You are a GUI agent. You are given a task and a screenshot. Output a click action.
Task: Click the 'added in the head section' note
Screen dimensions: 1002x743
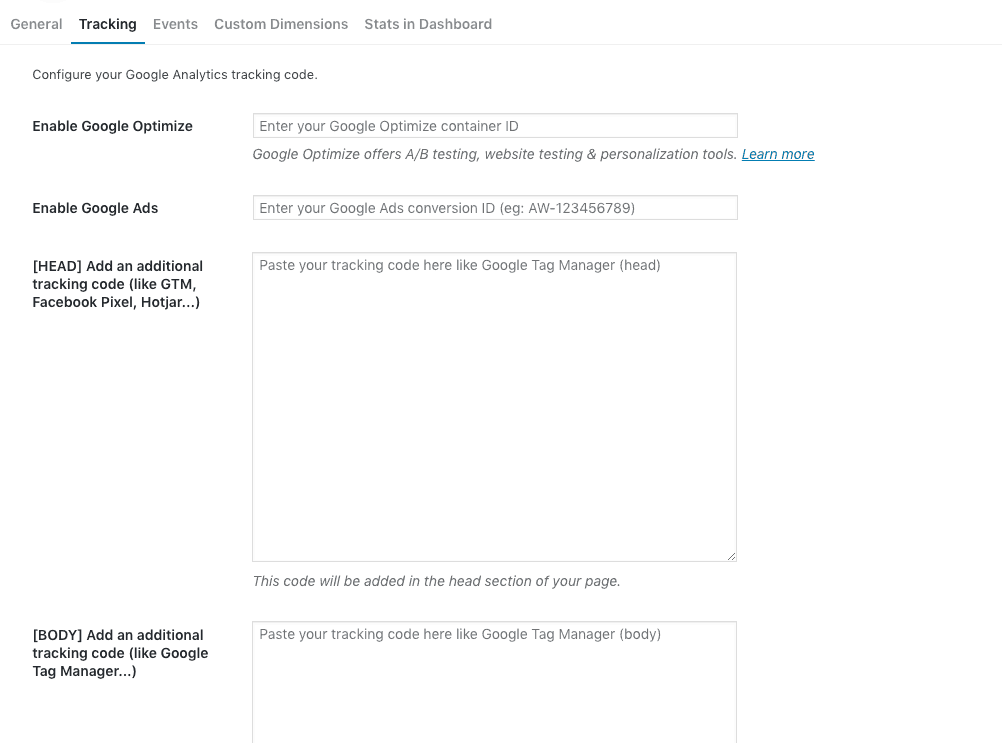point(436,581)
